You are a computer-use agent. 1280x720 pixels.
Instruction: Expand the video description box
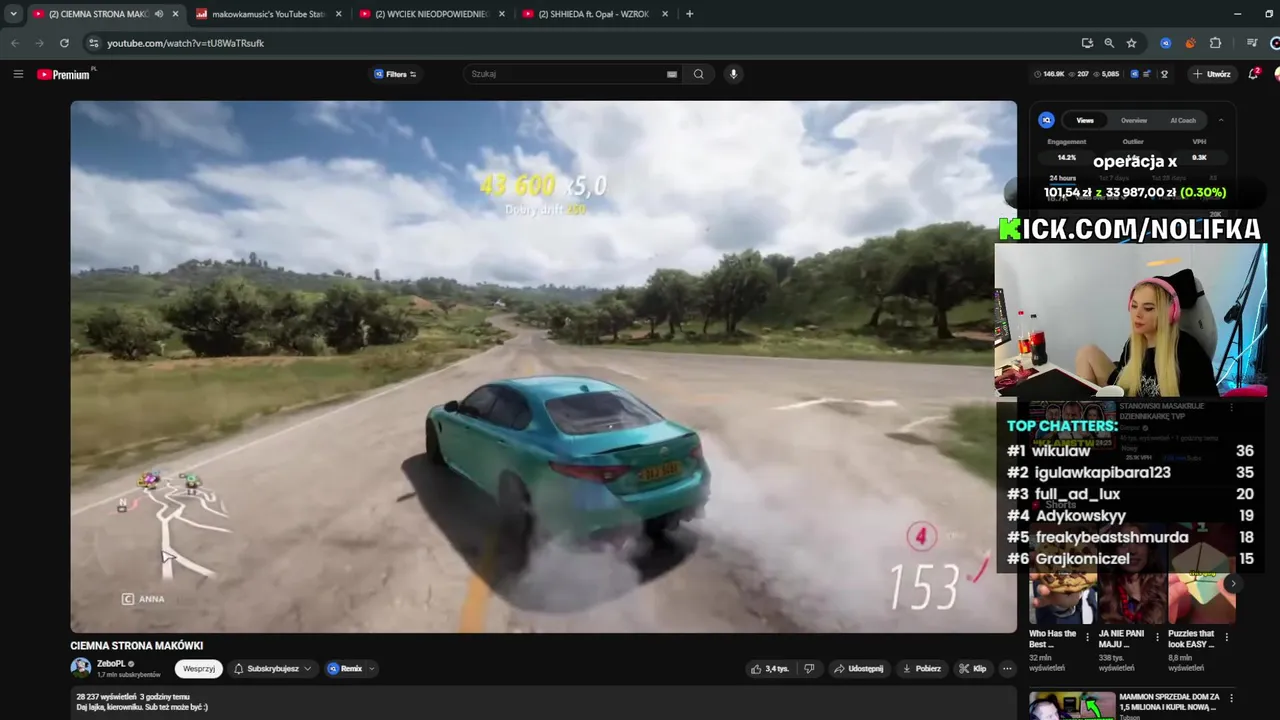[x=543, y=702]
